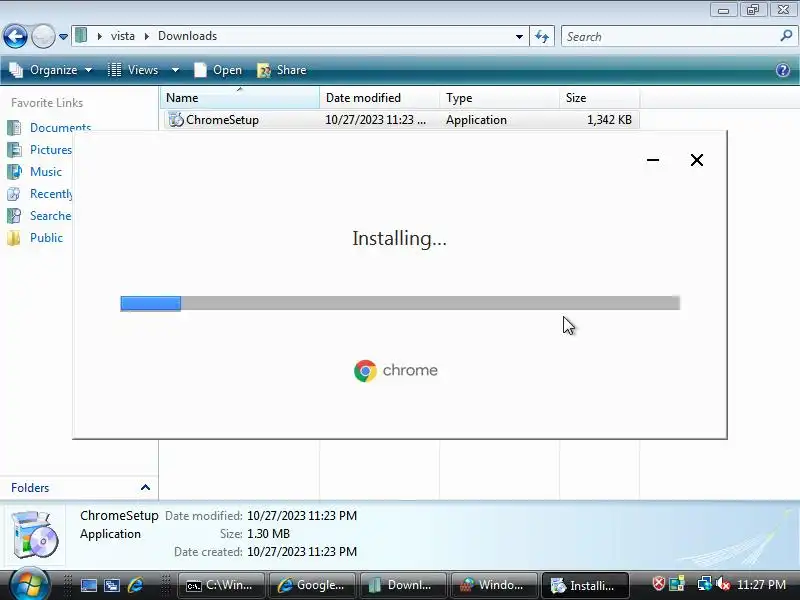800x600 pixels.
Task: Close the Chrome installer dialog
Action: 696,160
